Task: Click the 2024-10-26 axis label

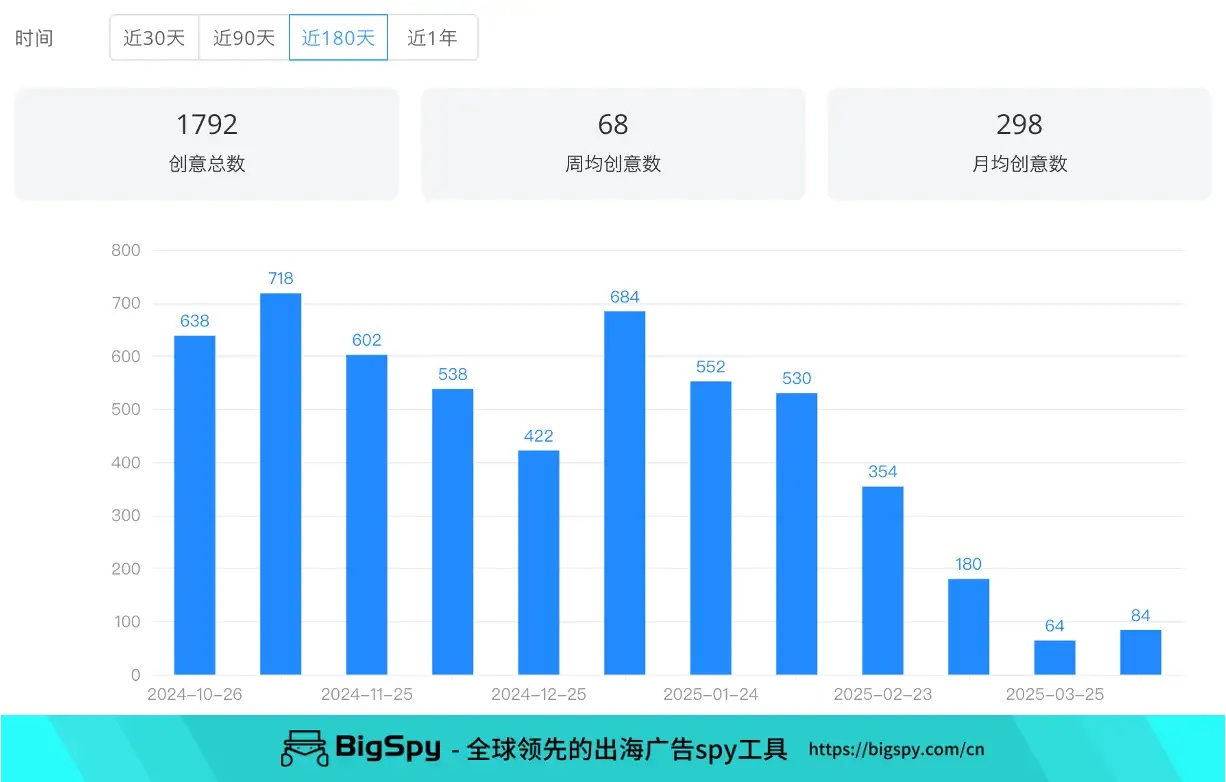Action: 194,693
